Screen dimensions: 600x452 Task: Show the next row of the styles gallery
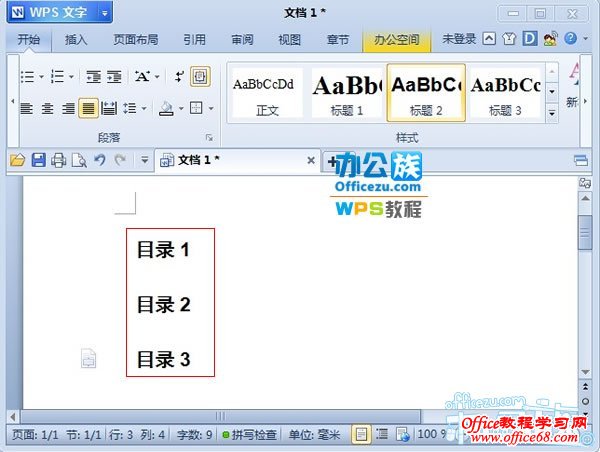pyautogui.click(x=552, y=92)
